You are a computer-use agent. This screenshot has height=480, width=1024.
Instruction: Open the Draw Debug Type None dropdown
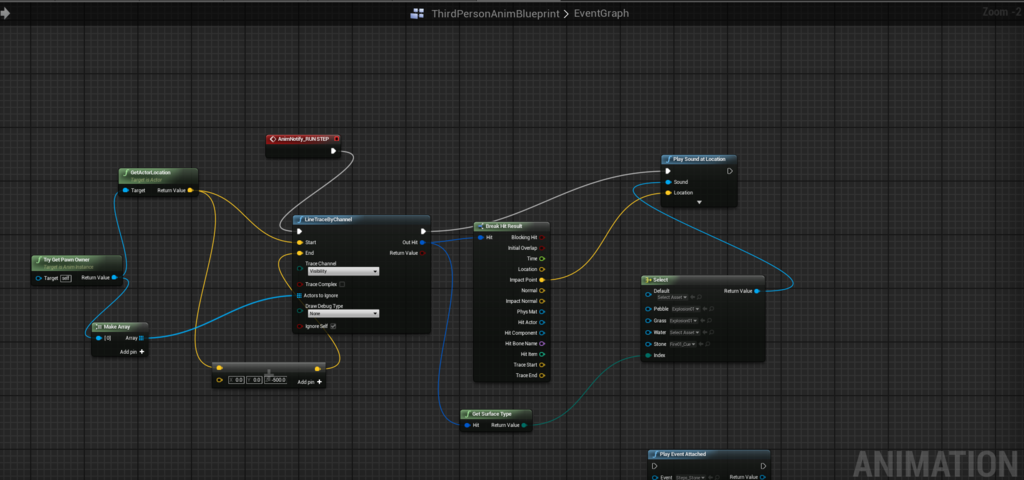(344, 313)
